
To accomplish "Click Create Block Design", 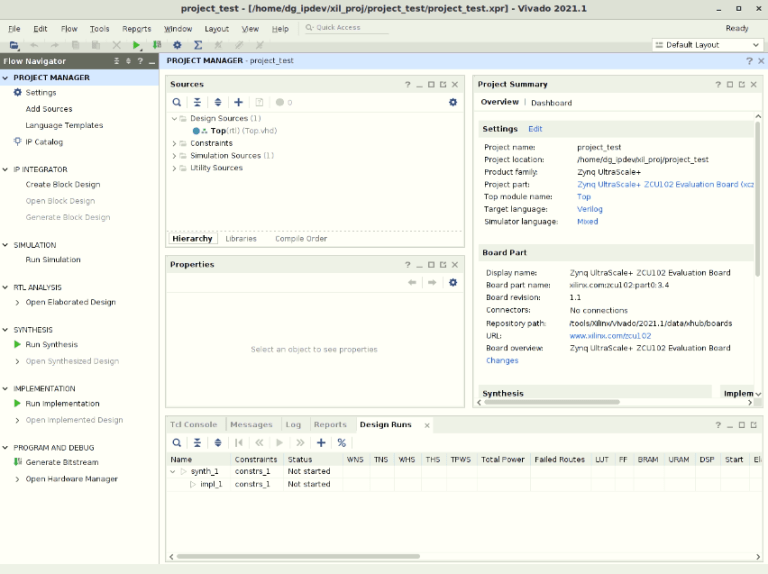I will click(x=63, y=185).
